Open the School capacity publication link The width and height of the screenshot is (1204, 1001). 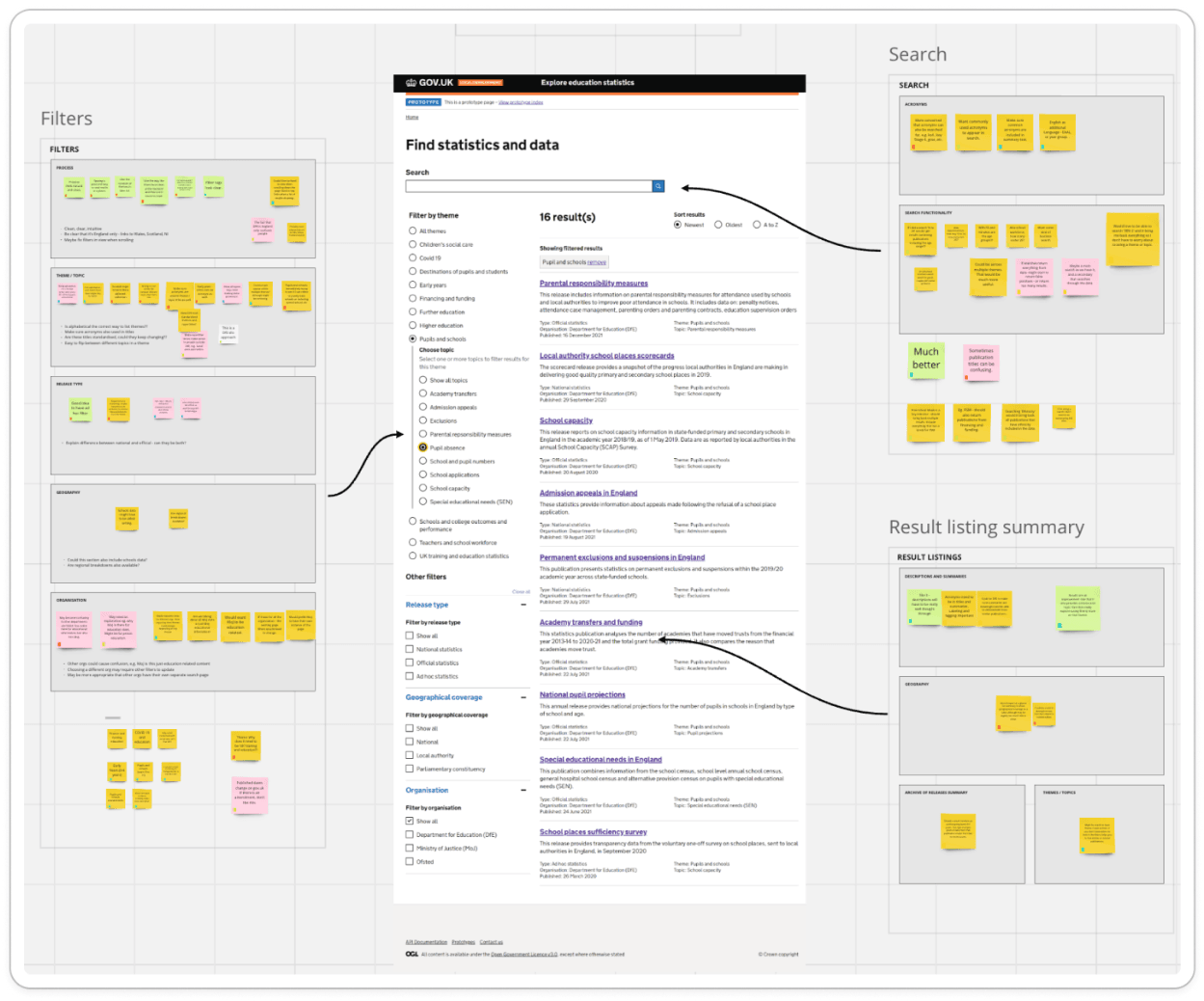pos(568,422)
